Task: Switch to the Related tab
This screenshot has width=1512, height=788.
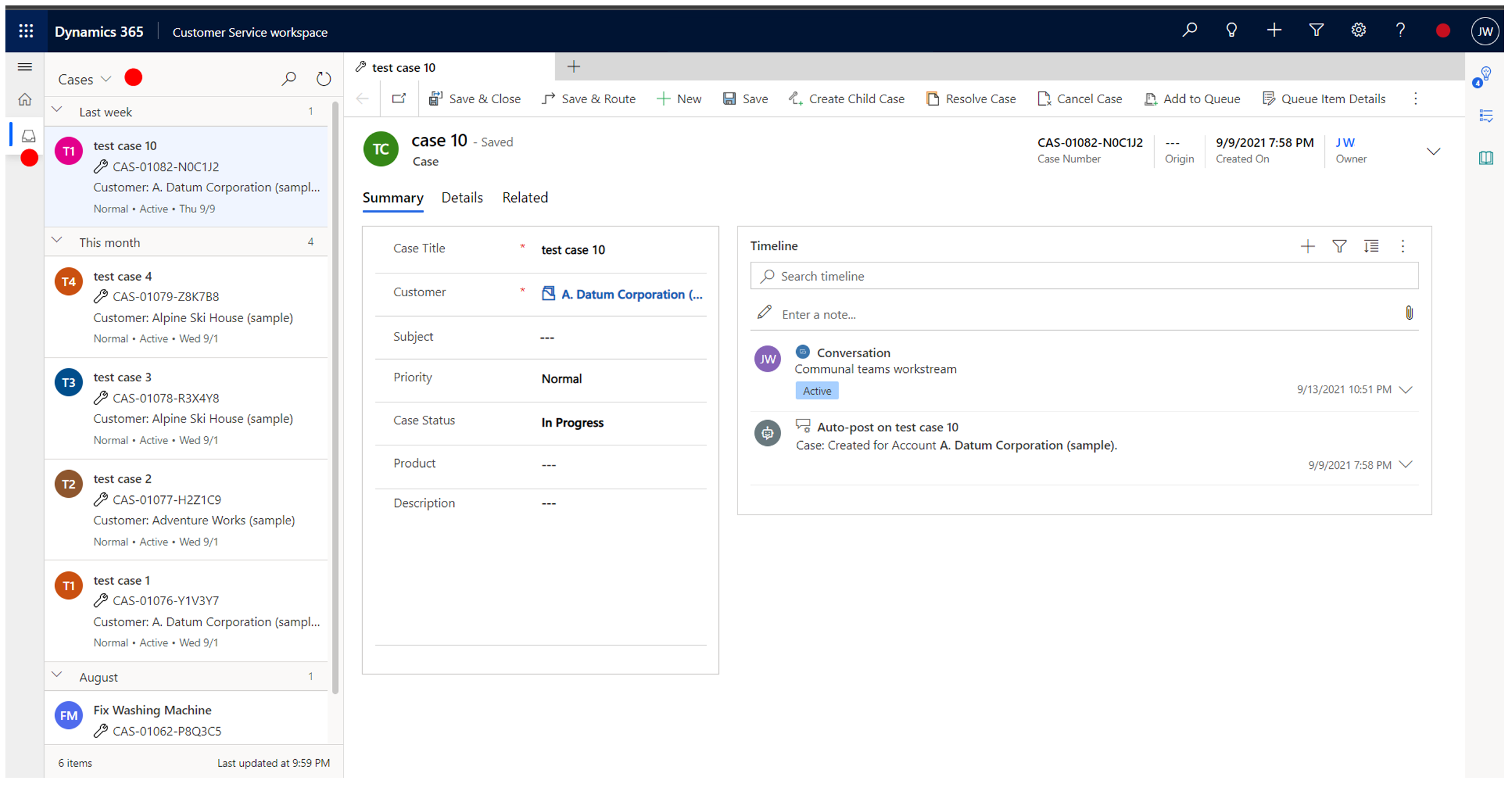Action: pos(525,198)
